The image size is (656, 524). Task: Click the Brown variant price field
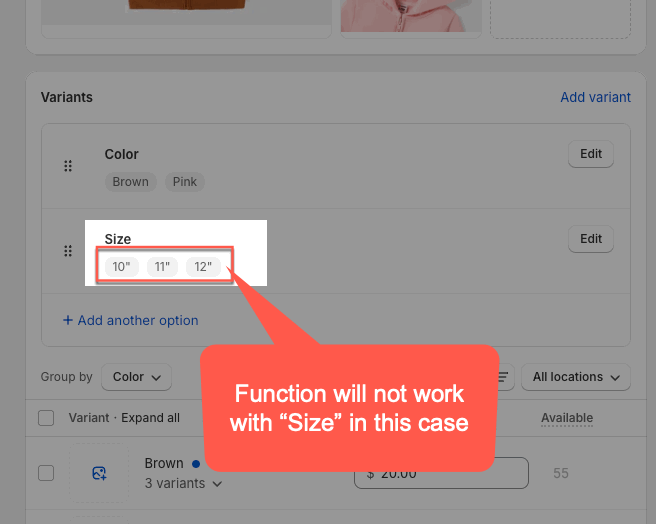point(441,473)
